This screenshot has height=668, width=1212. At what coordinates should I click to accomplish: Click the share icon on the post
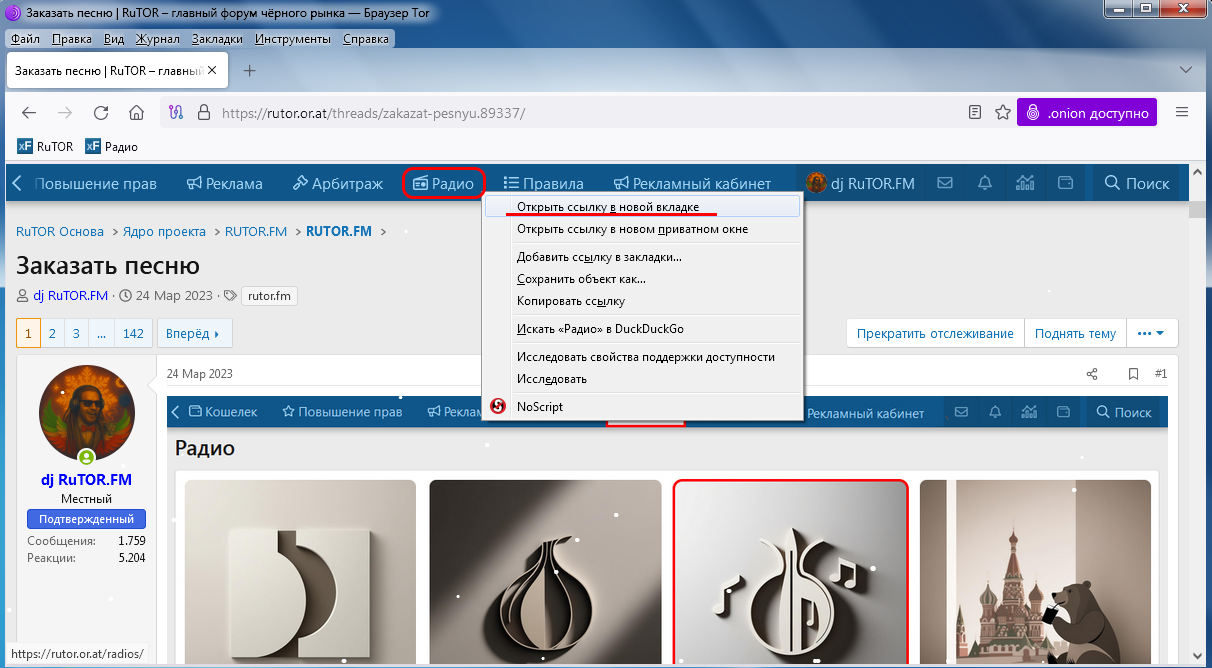(1092, 374)
